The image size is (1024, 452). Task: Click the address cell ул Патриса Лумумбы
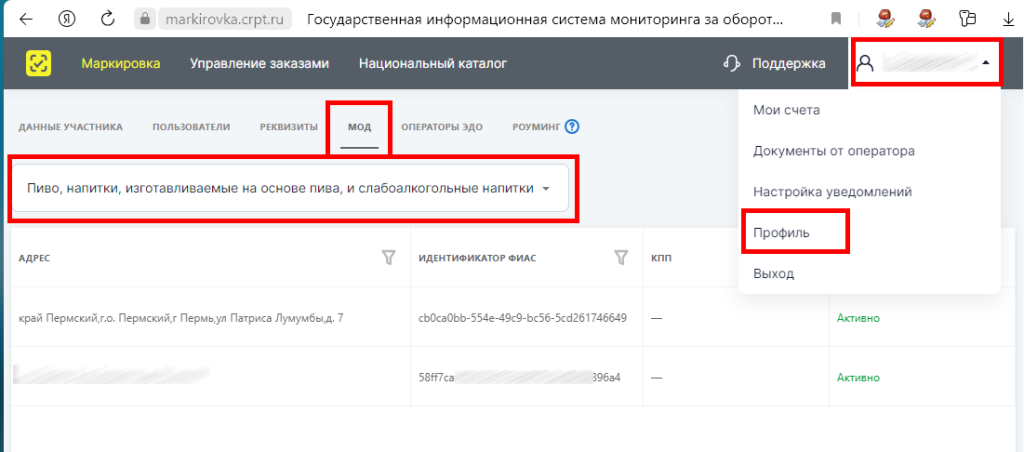click(182, 318)
